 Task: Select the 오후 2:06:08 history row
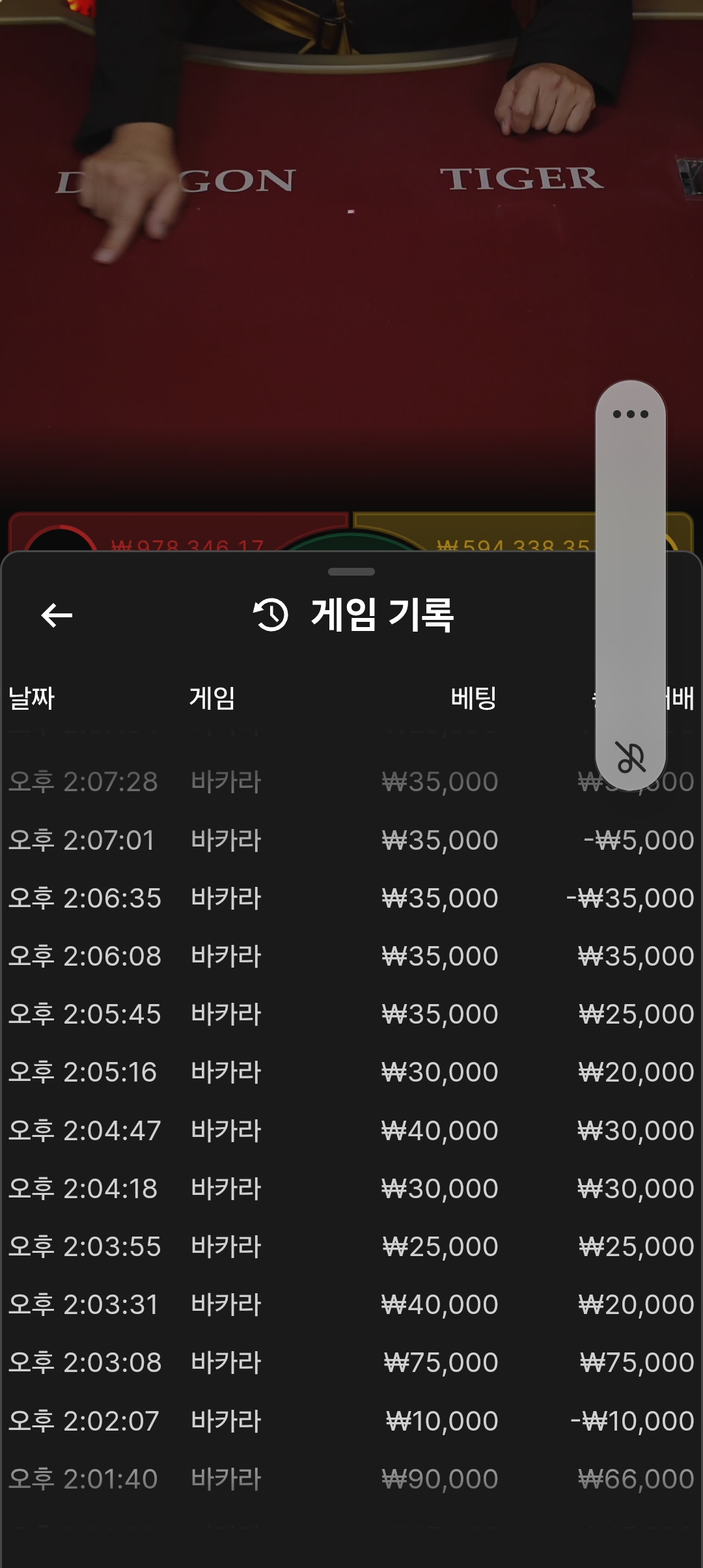[x=351, y=956]
